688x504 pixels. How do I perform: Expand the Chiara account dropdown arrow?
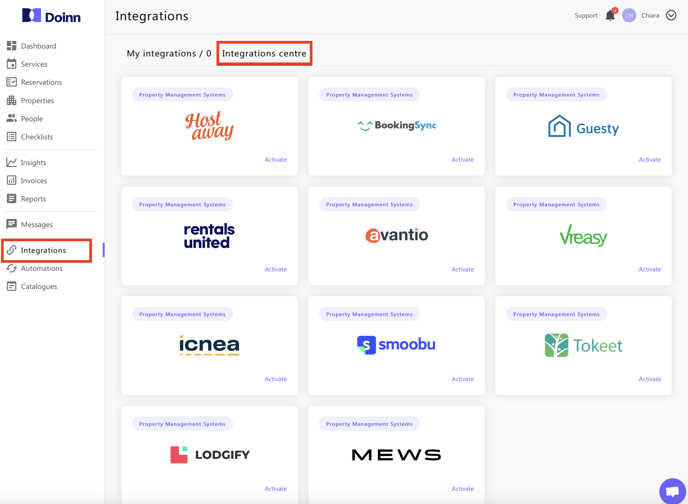click(x=671, y=15)
